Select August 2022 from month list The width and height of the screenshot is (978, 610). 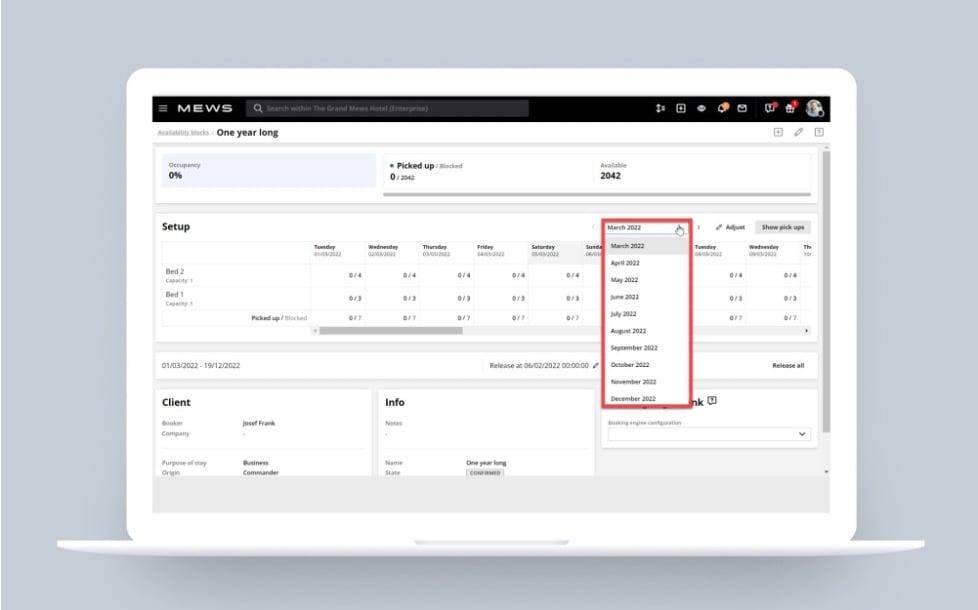[x=628, y=331]
